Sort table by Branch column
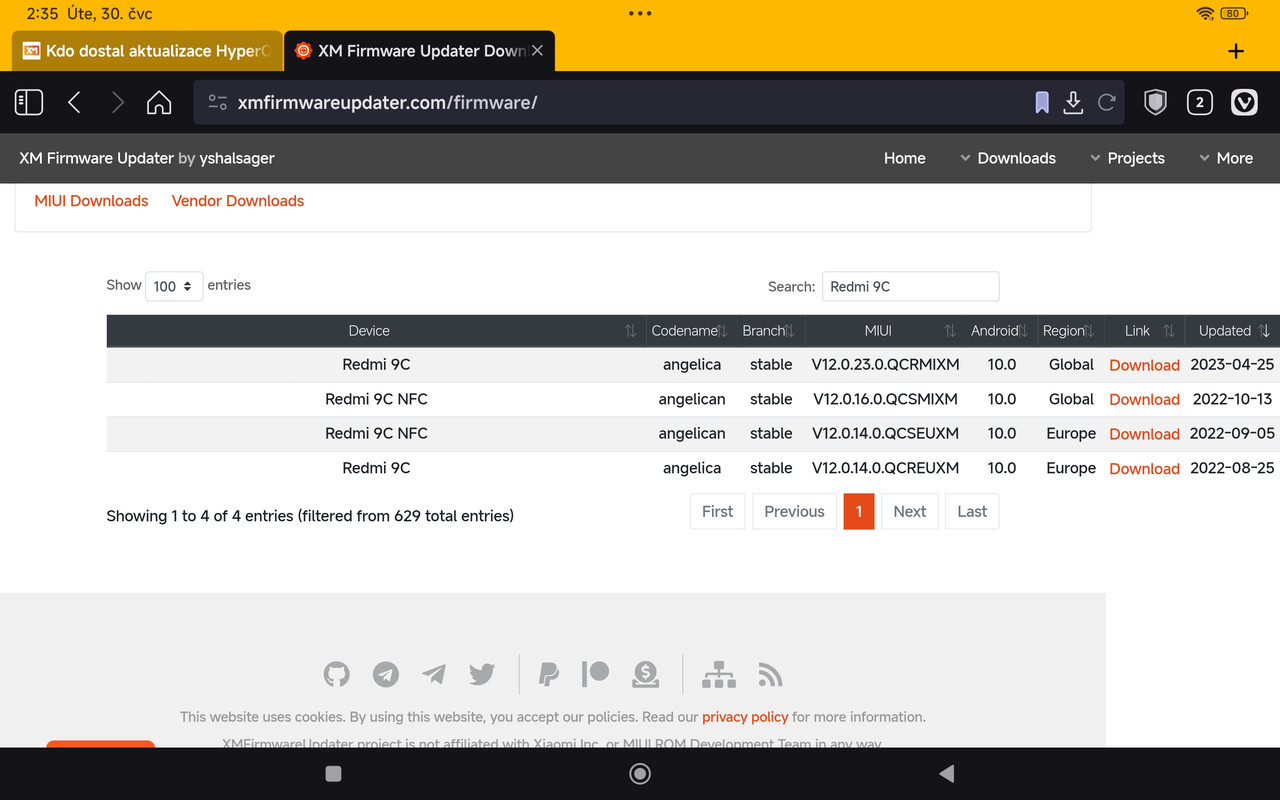 [769, 331]
